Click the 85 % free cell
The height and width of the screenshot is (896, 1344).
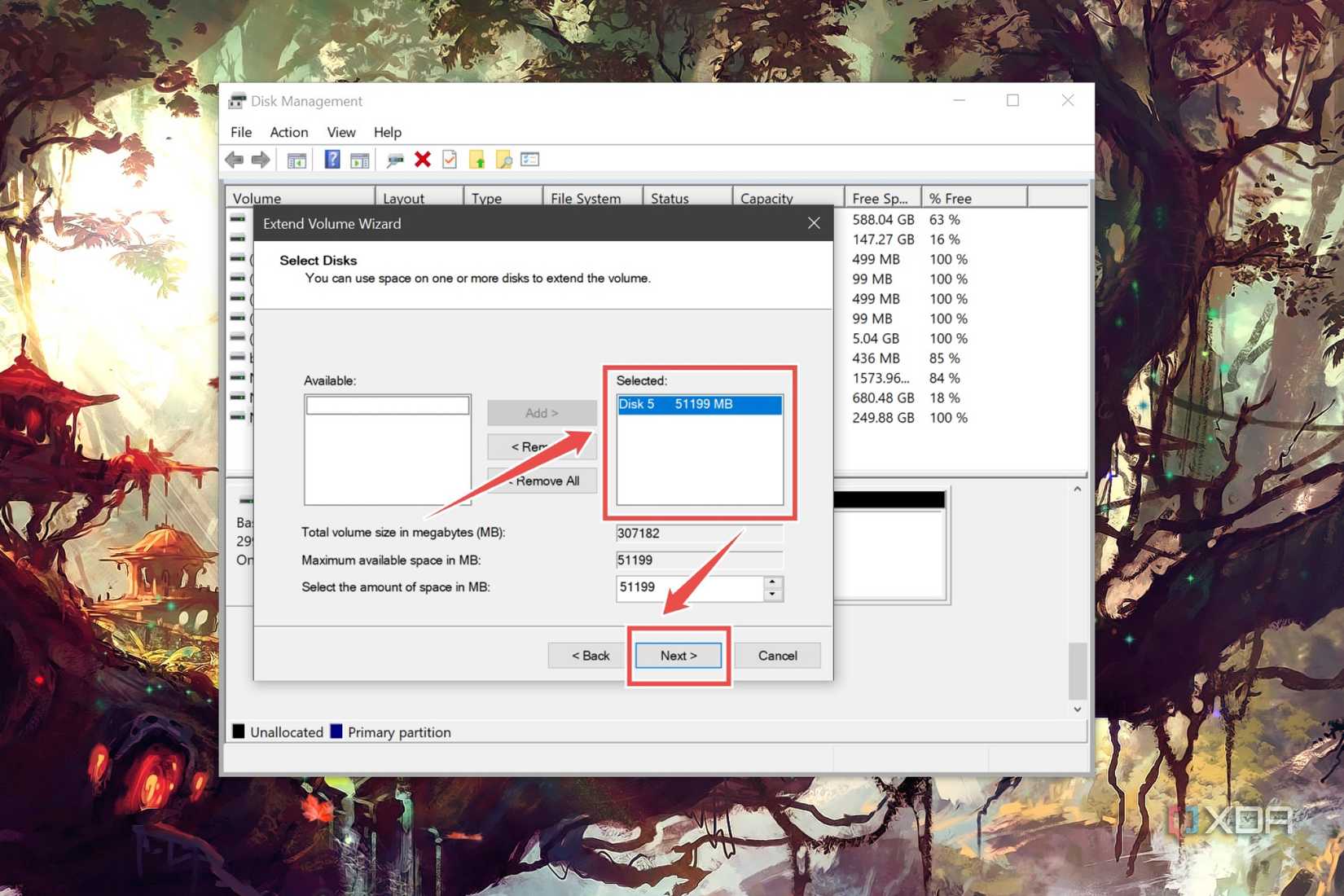[x=945, y=358]
